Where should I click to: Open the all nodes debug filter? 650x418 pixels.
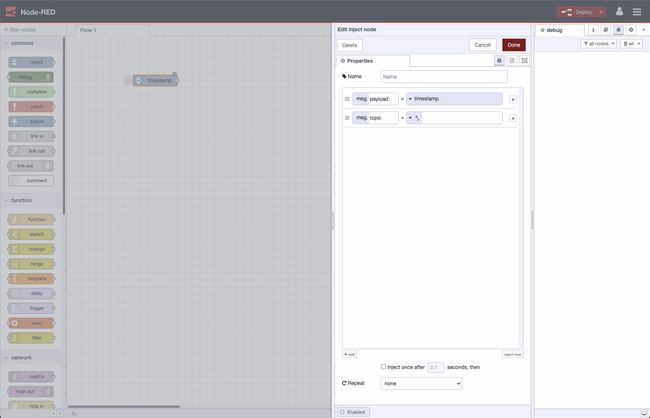point(599,44)
